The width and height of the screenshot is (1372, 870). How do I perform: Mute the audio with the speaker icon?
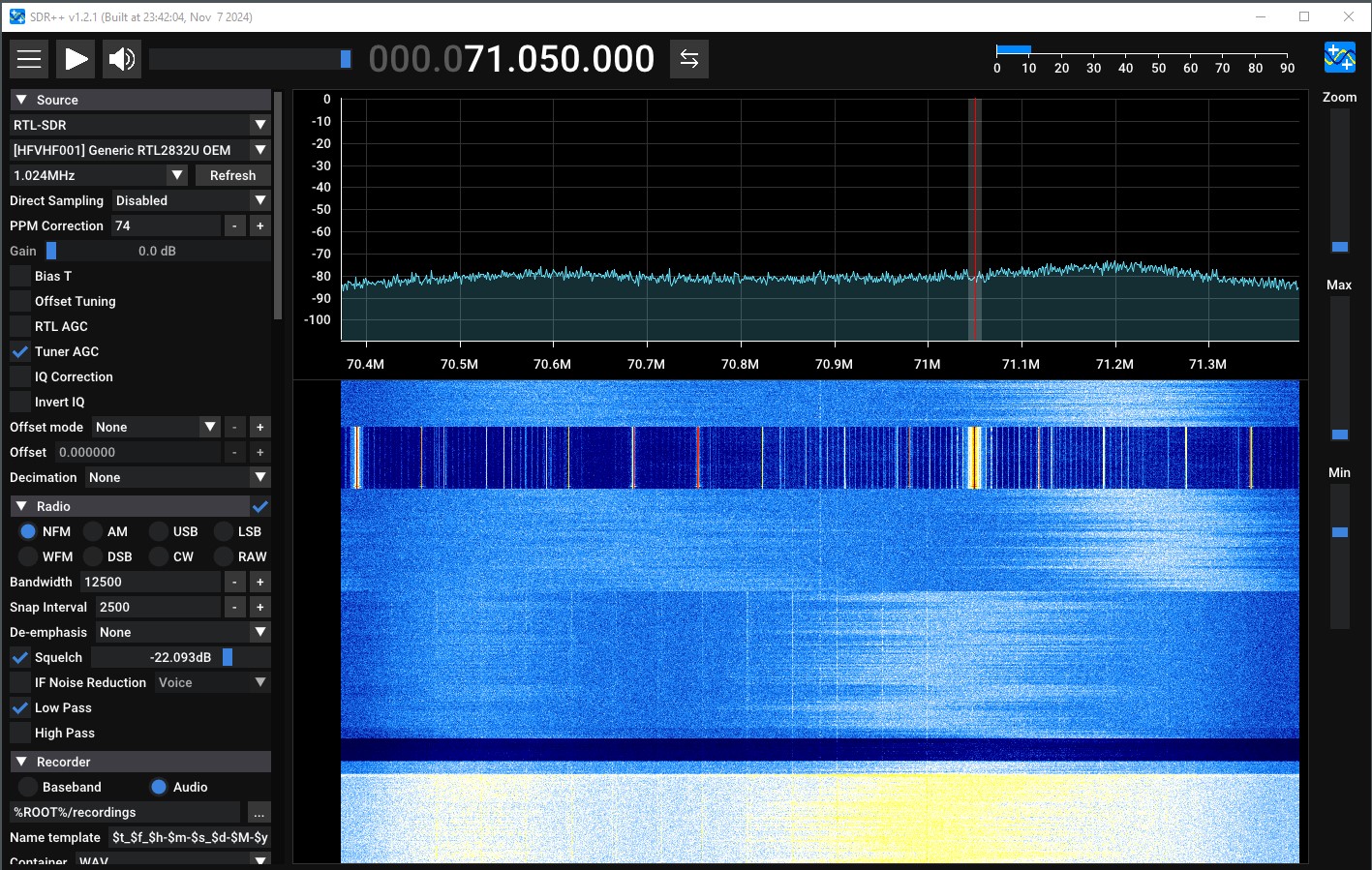(x=122, y=59)
